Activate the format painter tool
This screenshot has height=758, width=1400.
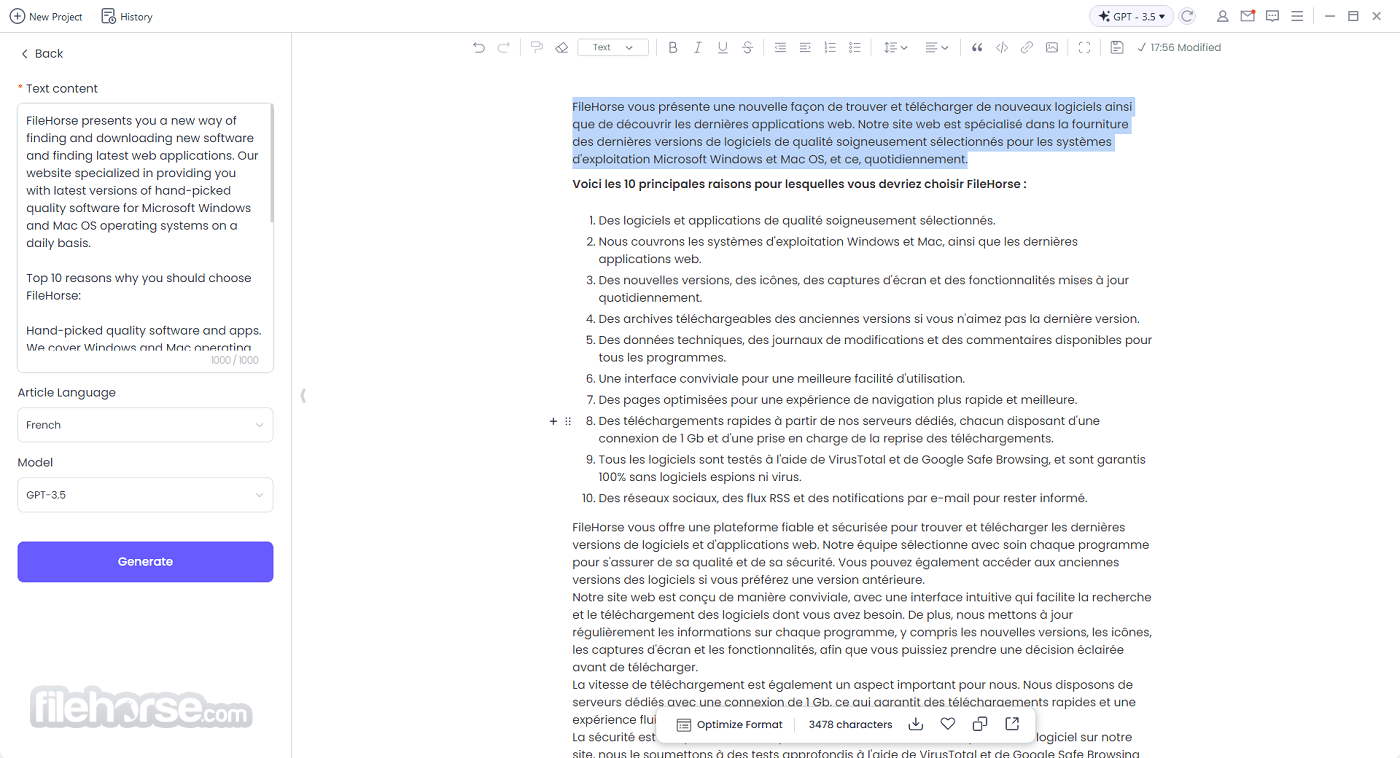(x=536, y=47)
